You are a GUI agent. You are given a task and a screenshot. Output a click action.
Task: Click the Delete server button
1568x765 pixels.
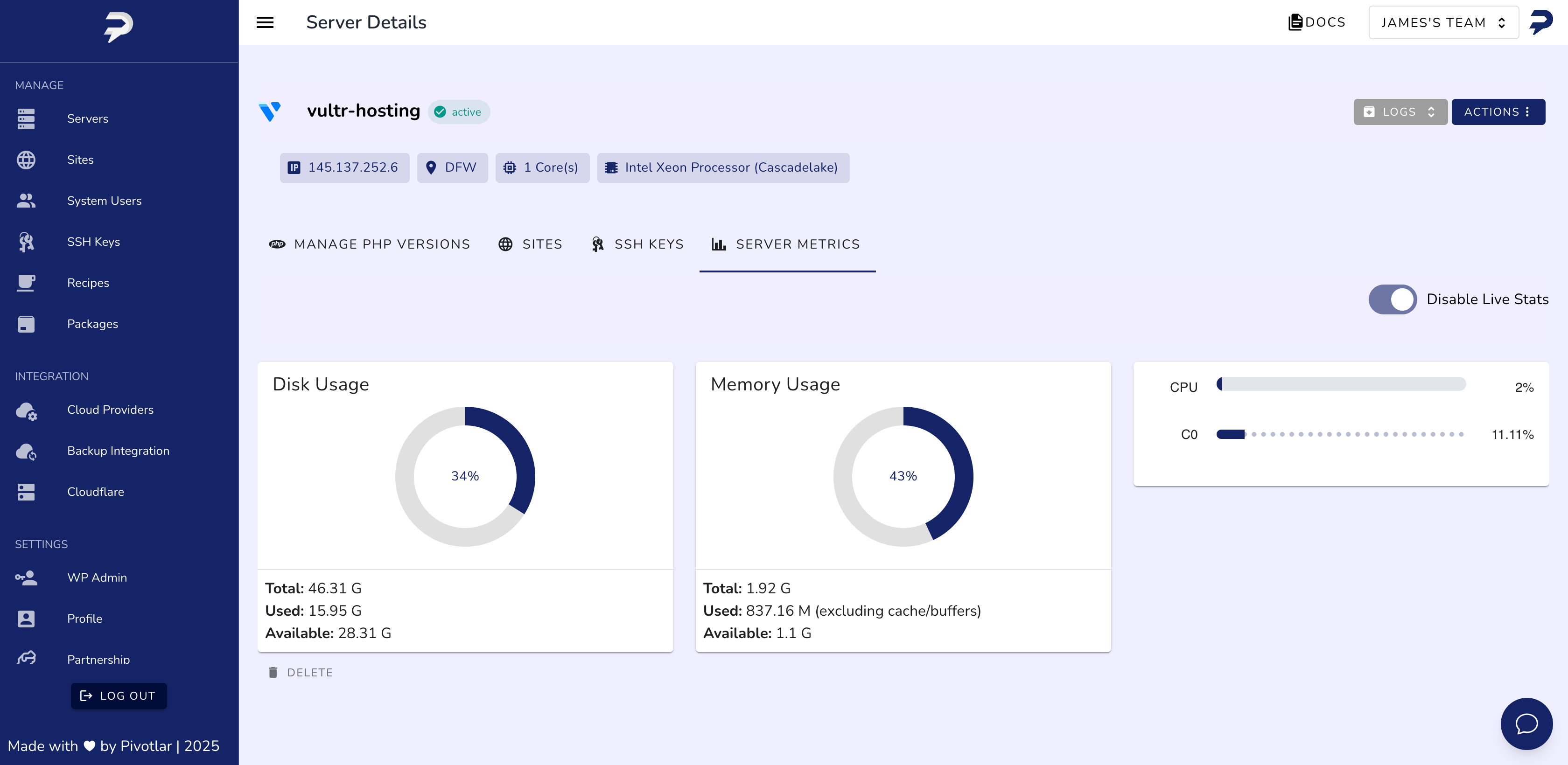click(301, 673)
